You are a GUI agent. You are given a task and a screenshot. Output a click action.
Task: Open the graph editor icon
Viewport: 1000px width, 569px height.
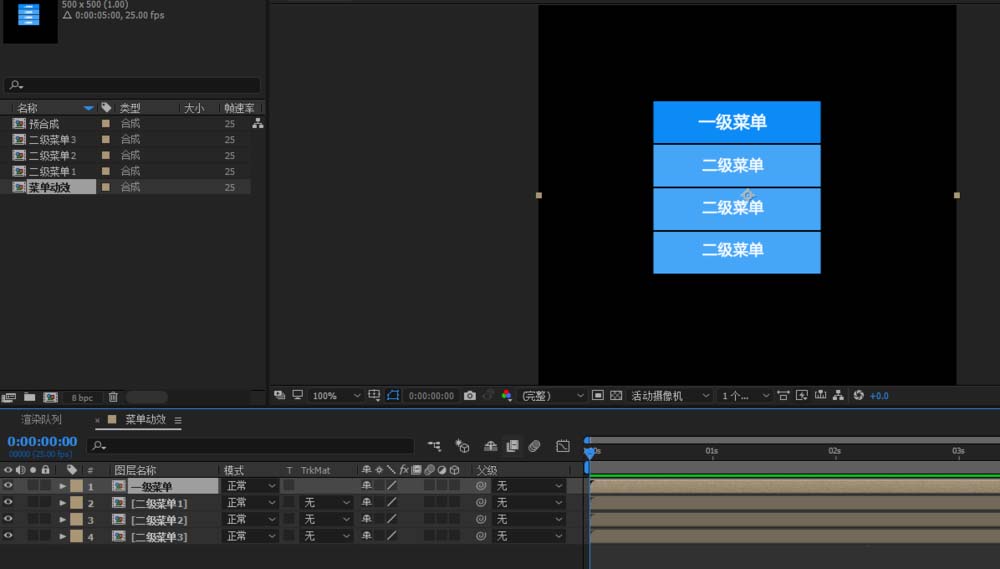coord(562,446)
